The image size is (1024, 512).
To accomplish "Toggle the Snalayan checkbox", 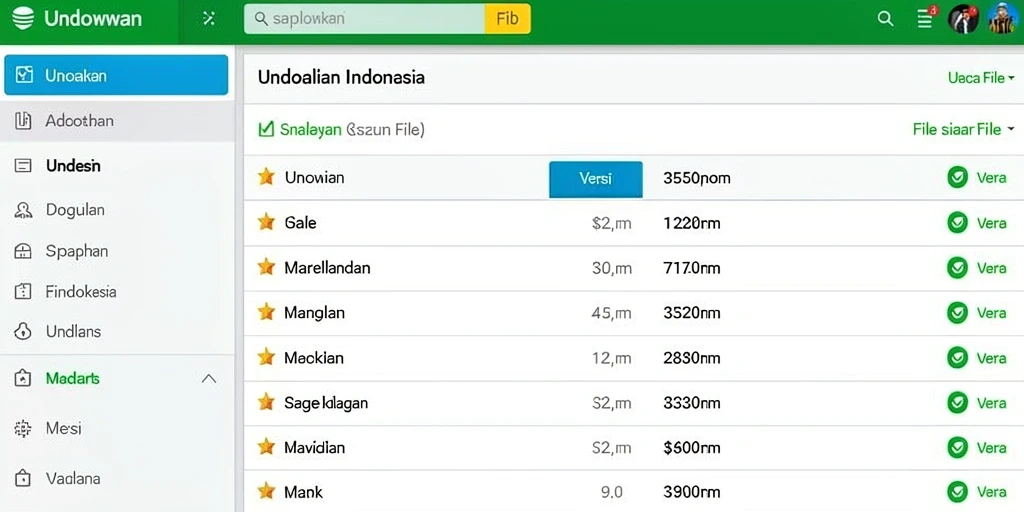I will 266,129.
